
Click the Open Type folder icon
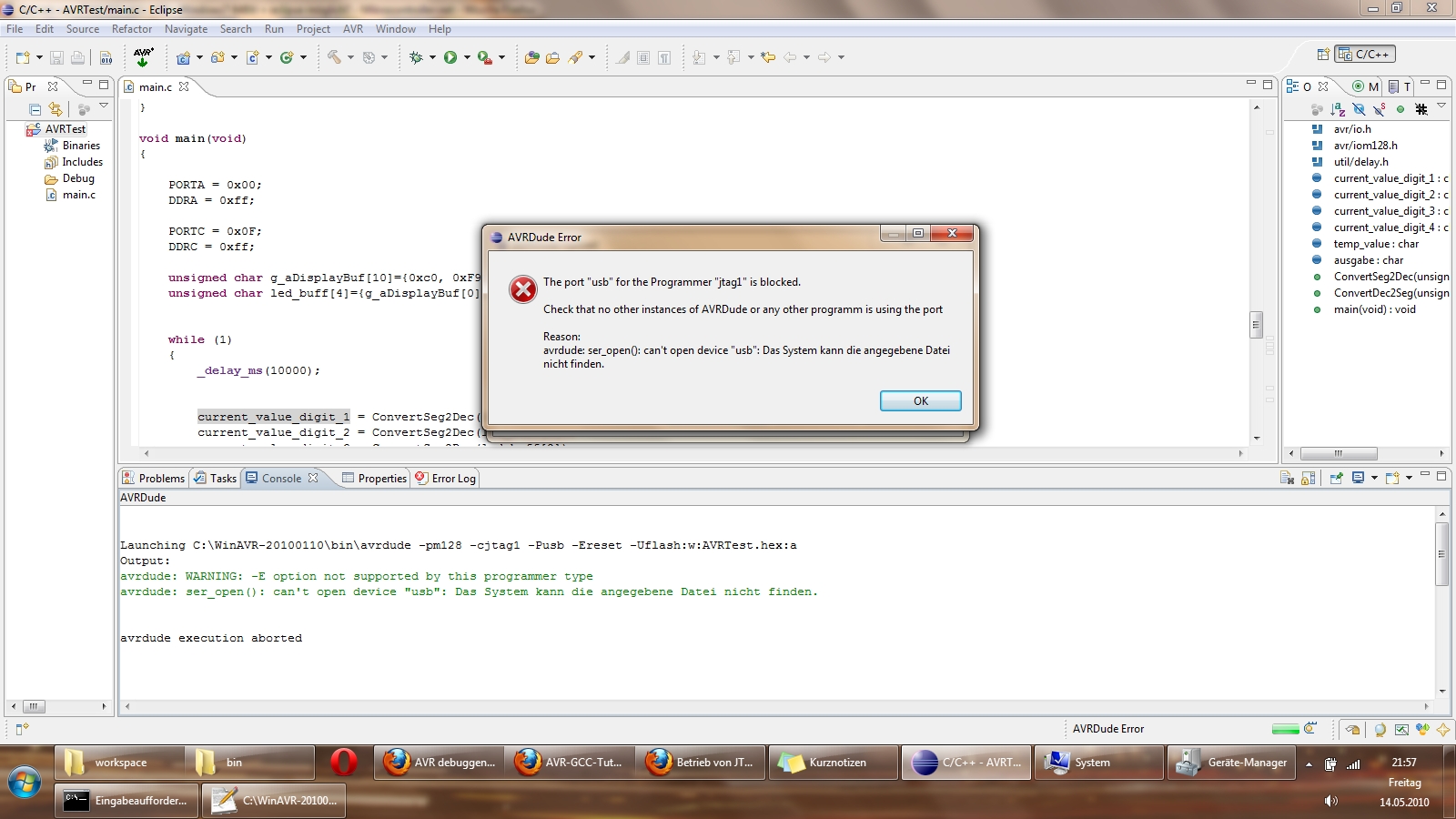coord(553,57)
